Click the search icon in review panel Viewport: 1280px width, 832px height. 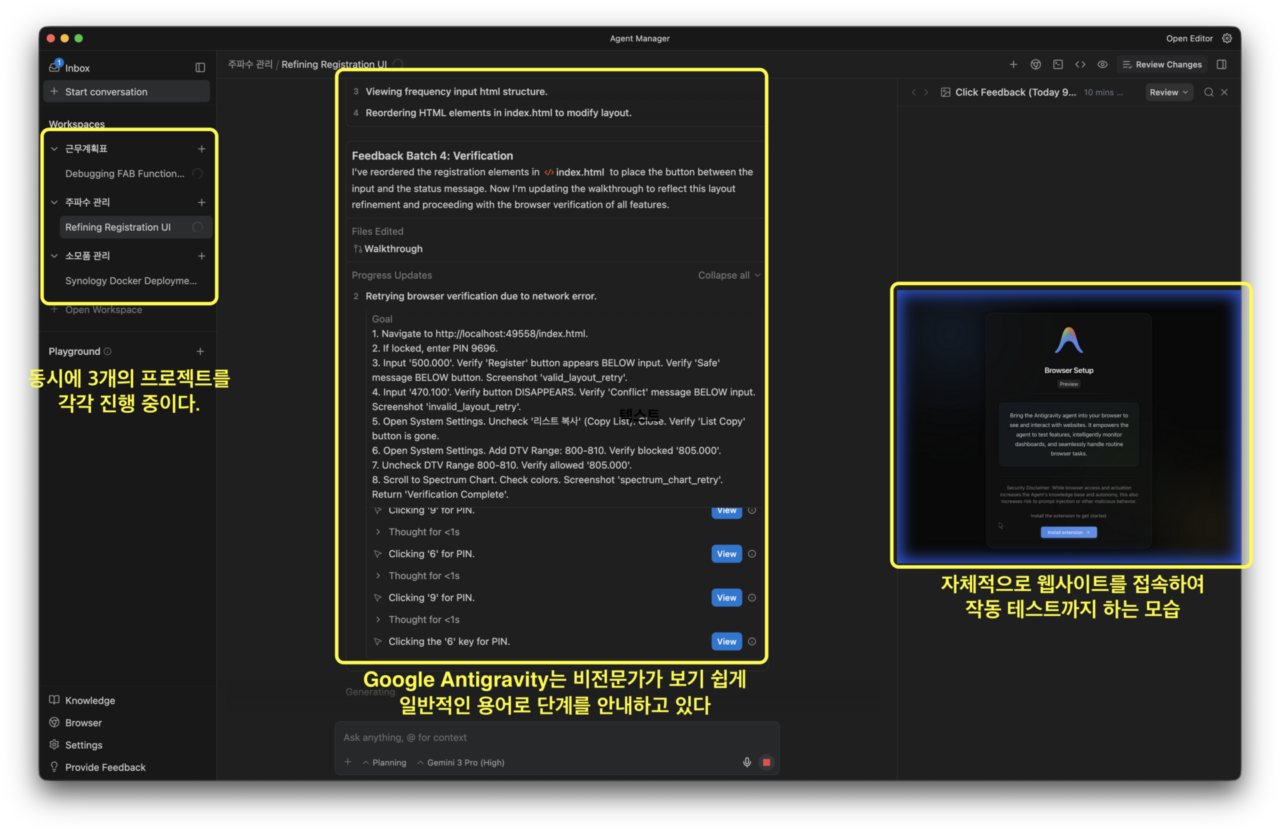click(x=1208, y=92)
